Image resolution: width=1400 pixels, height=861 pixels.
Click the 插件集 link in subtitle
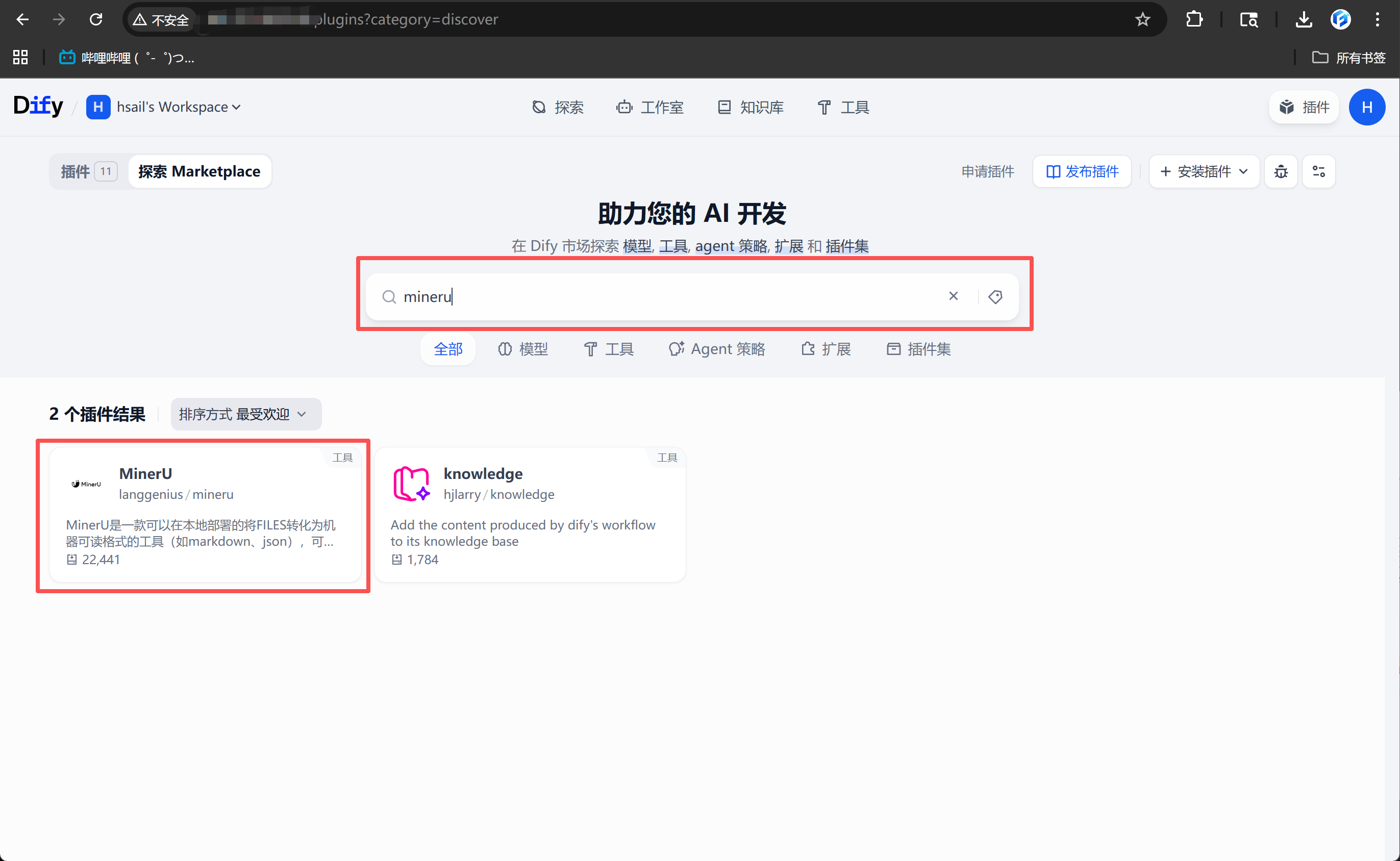tap(847, 246)
